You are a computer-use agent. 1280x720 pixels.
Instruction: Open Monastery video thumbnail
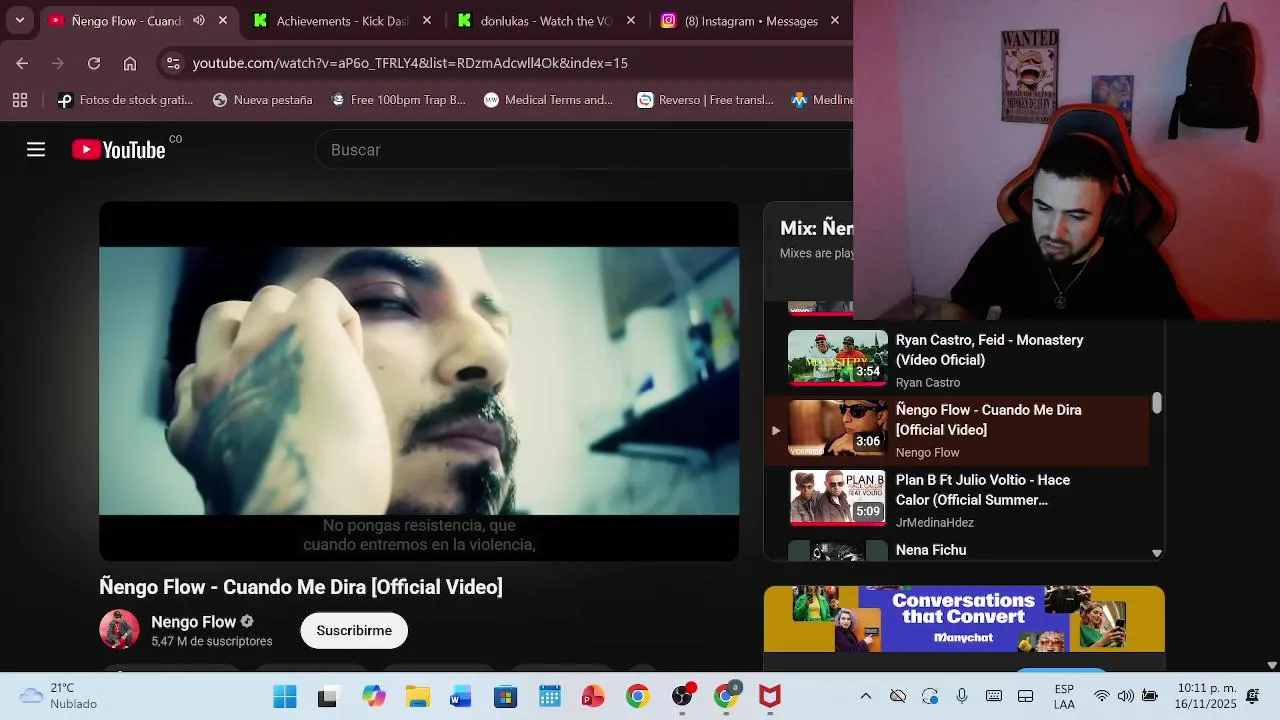(x=837, y=358)
